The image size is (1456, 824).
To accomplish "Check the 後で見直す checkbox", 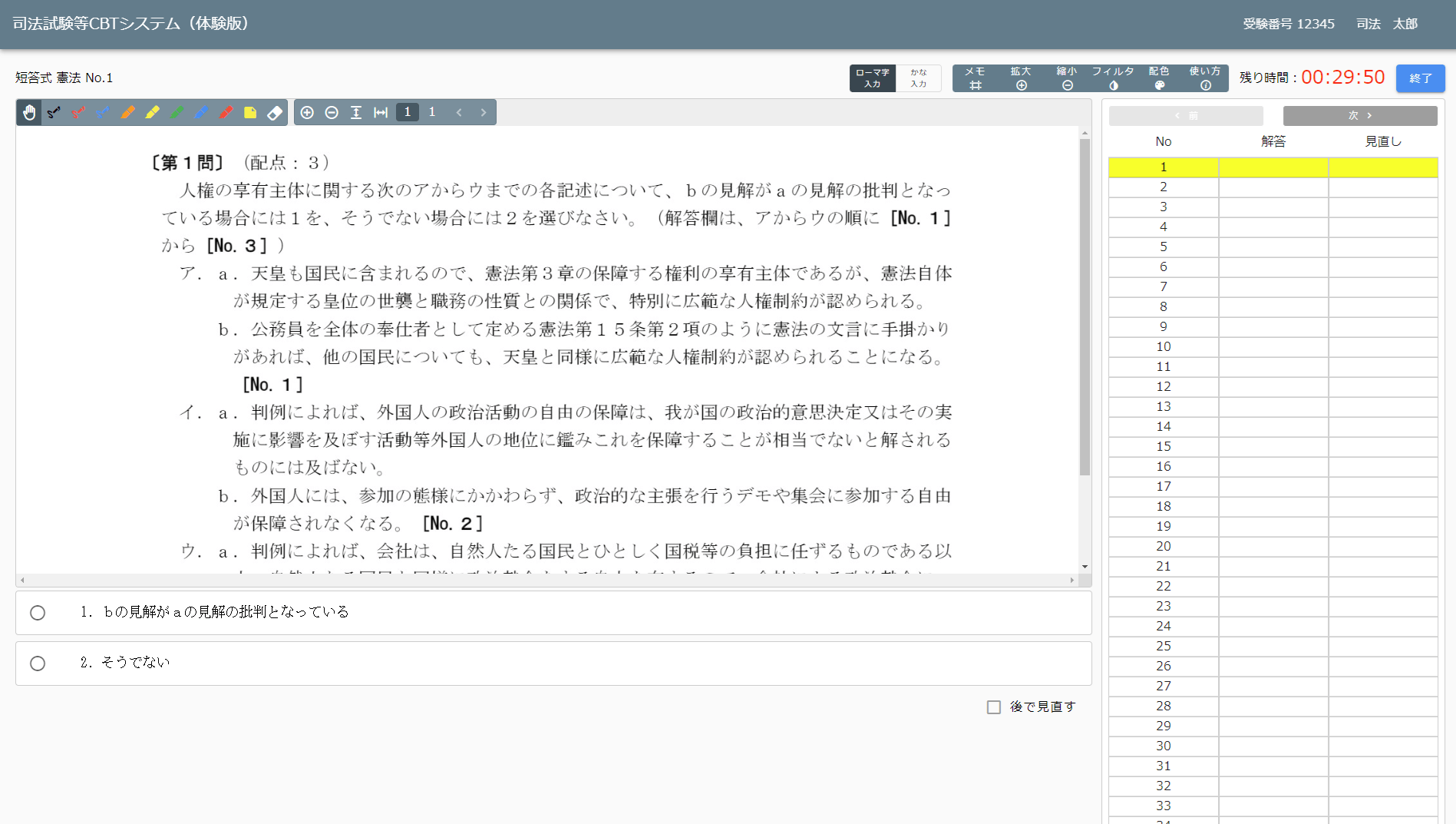I will click(x=994, y=707).
